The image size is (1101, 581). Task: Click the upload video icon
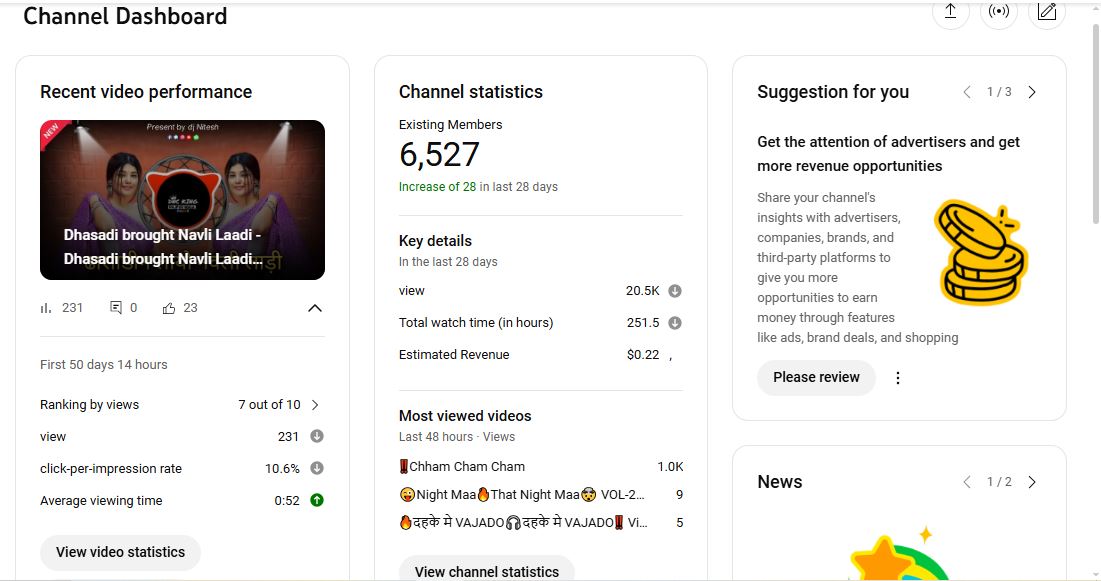pos(950,12)
